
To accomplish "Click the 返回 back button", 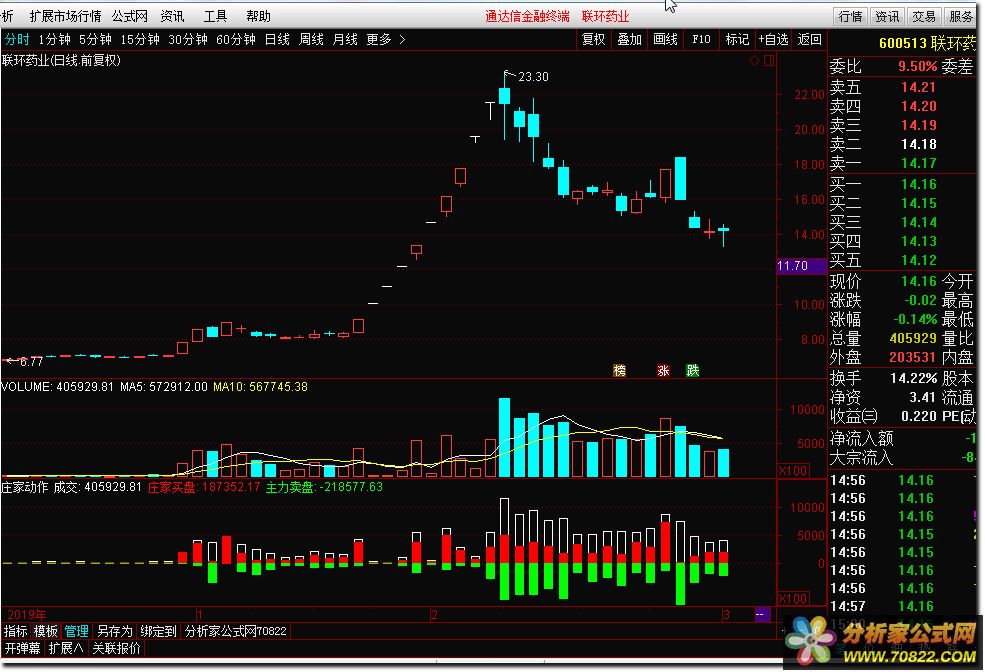I will (x=809, y=40).
